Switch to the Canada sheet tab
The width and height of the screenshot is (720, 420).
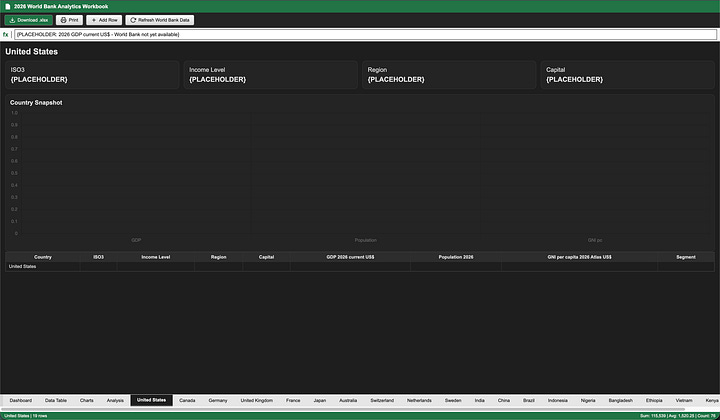(x=187, y=400)
